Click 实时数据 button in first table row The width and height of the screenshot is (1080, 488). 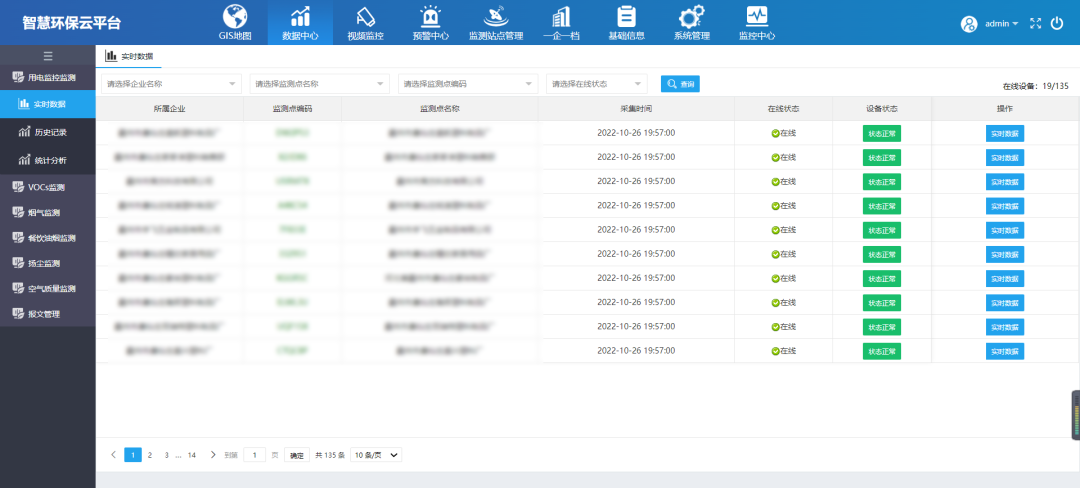click(x=1005, y=133)
